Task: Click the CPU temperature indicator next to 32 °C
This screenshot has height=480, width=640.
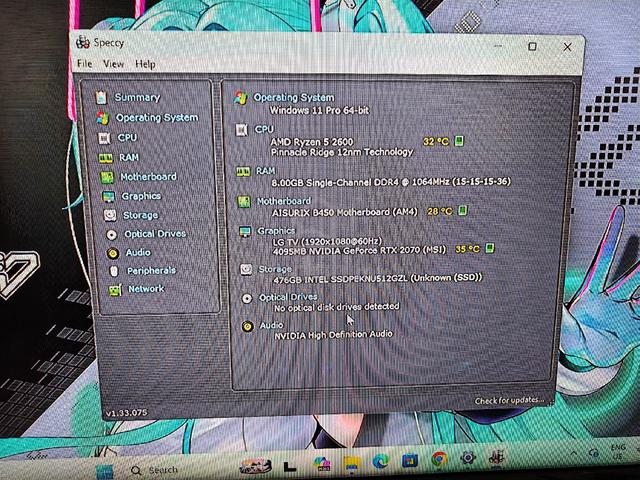Action: (459, 141)
